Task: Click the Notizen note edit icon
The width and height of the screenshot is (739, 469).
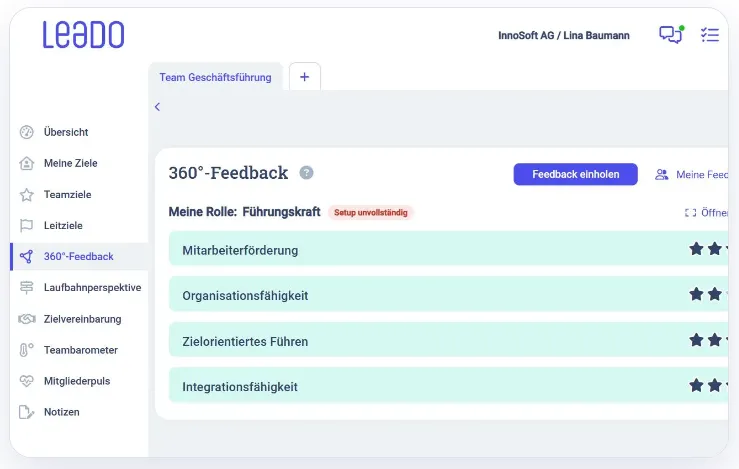Action: [x=26, y=412]
